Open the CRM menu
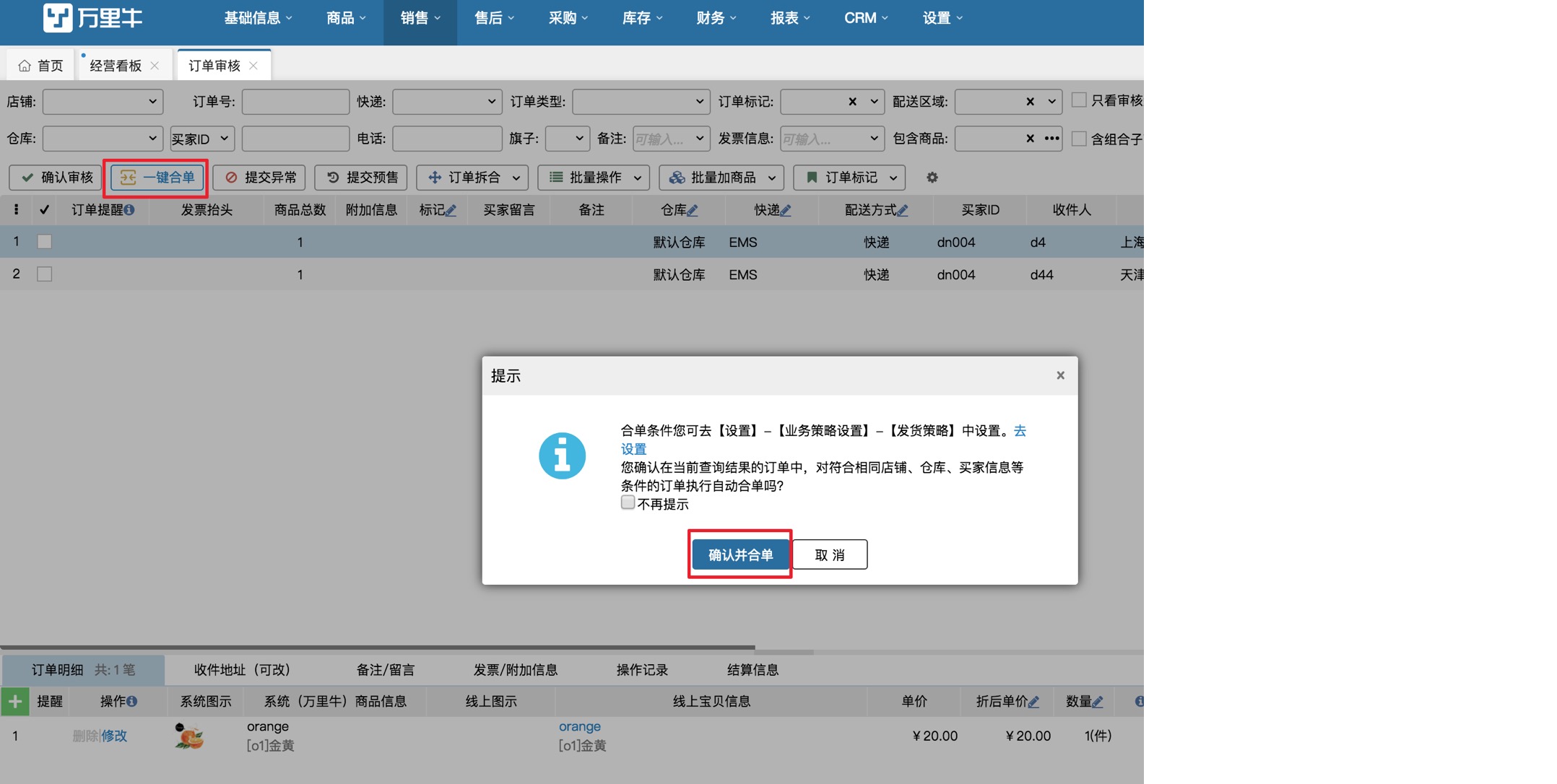Viewport: 1557px width, 784px height. [x=866, y=18]
